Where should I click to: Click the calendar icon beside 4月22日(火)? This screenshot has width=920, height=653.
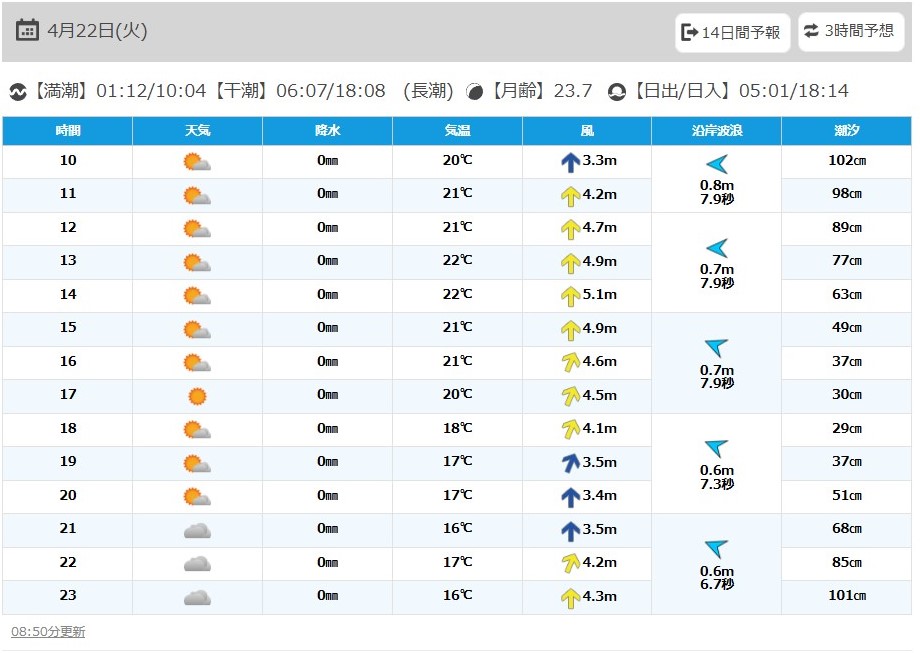pos(27,30)
